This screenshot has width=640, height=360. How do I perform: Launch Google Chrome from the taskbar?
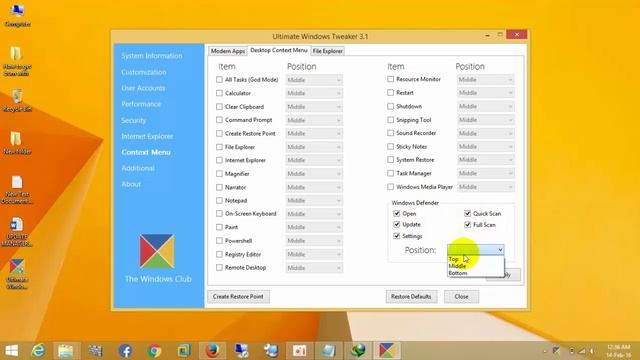pos(154,350)
